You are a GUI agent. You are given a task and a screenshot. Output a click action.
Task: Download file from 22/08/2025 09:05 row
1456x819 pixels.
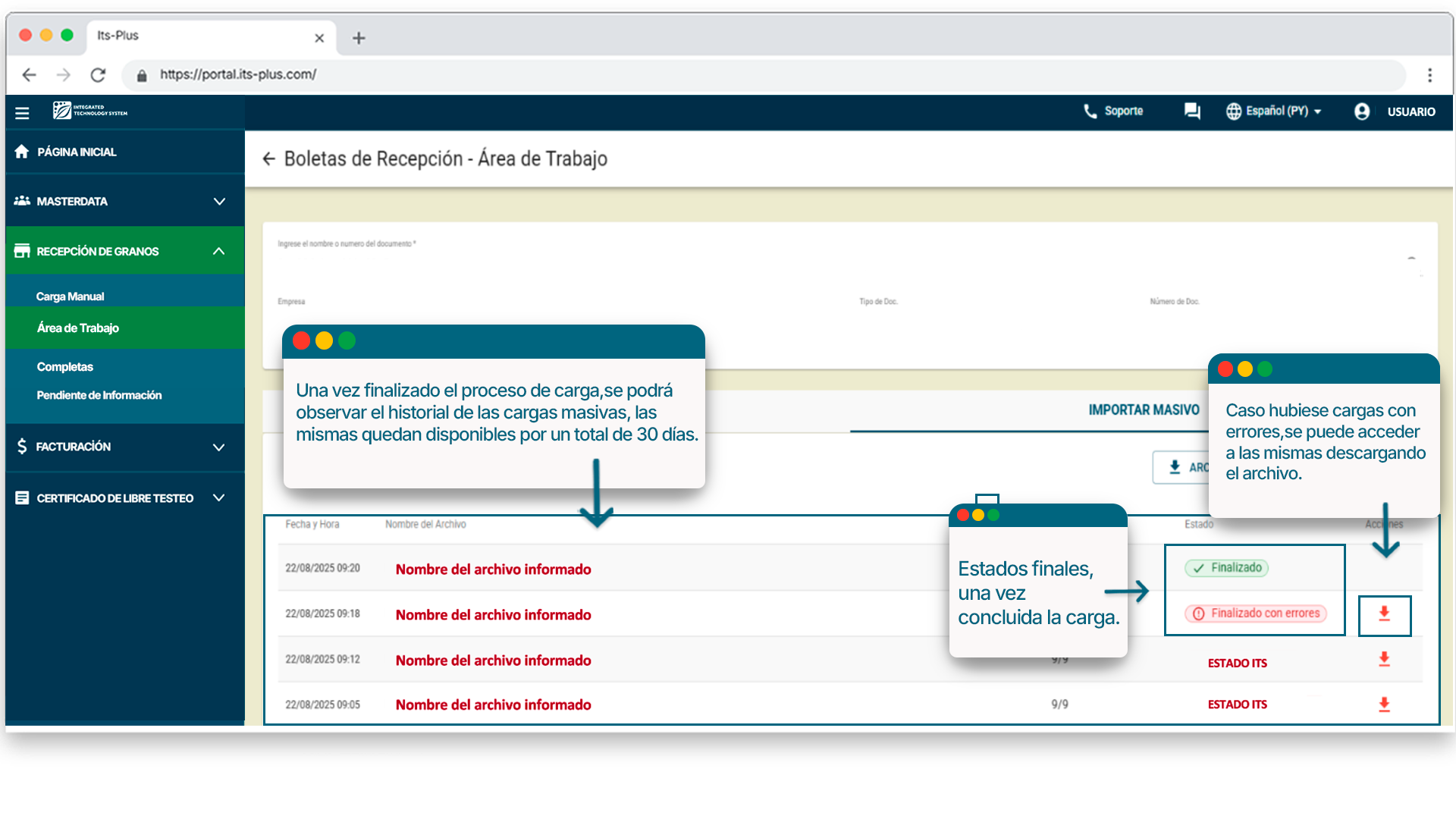(x=1384, y=705)
